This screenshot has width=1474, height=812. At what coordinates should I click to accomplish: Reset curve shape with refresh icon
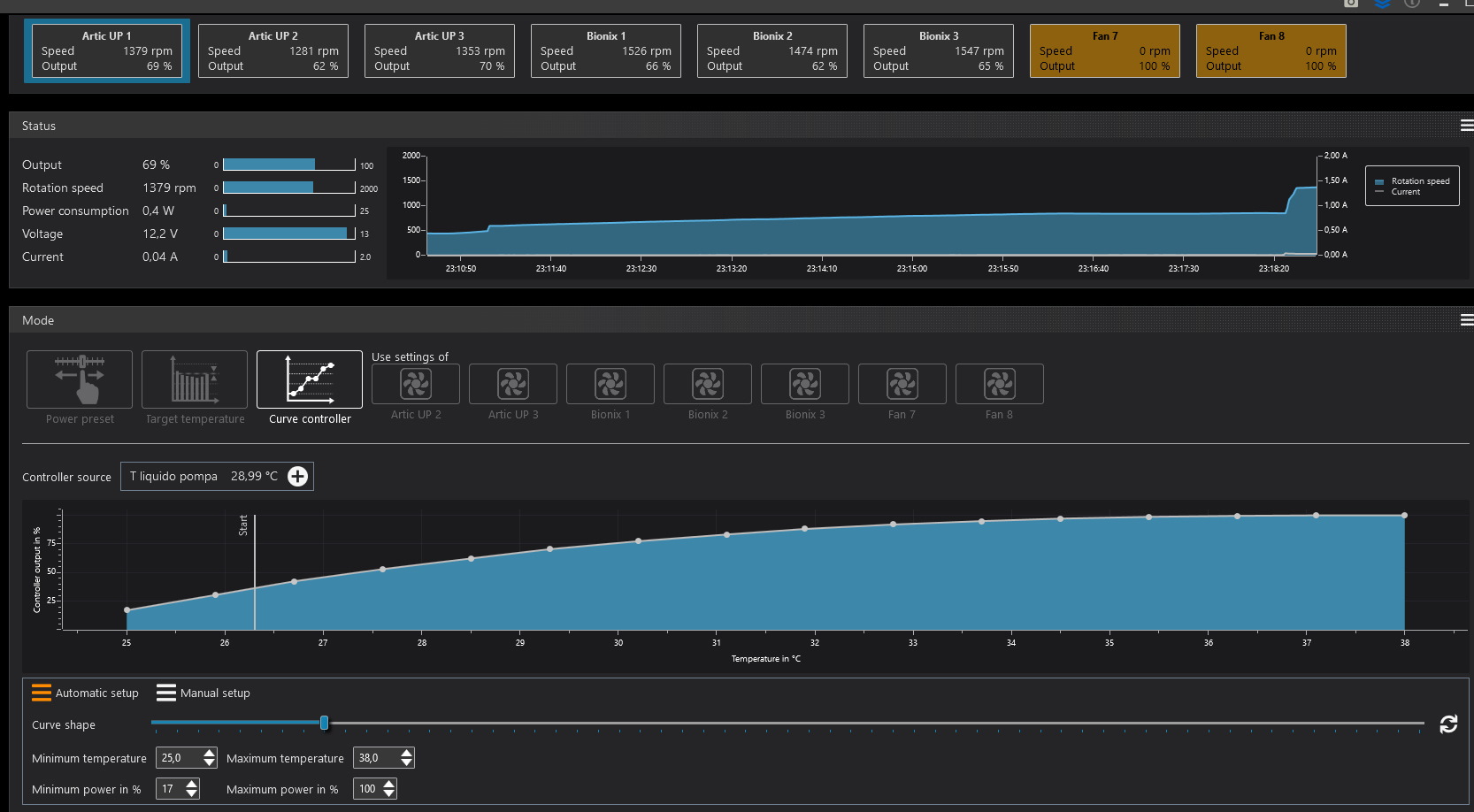[x=1448, y=724]
